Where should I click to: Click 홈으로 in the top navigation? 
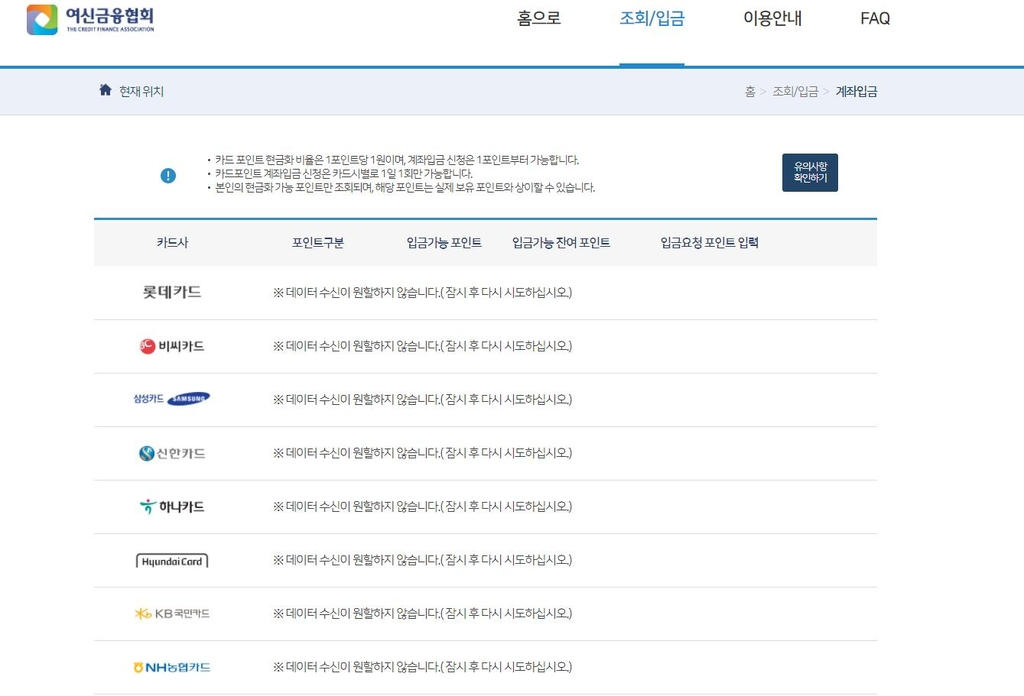point(539,19)
